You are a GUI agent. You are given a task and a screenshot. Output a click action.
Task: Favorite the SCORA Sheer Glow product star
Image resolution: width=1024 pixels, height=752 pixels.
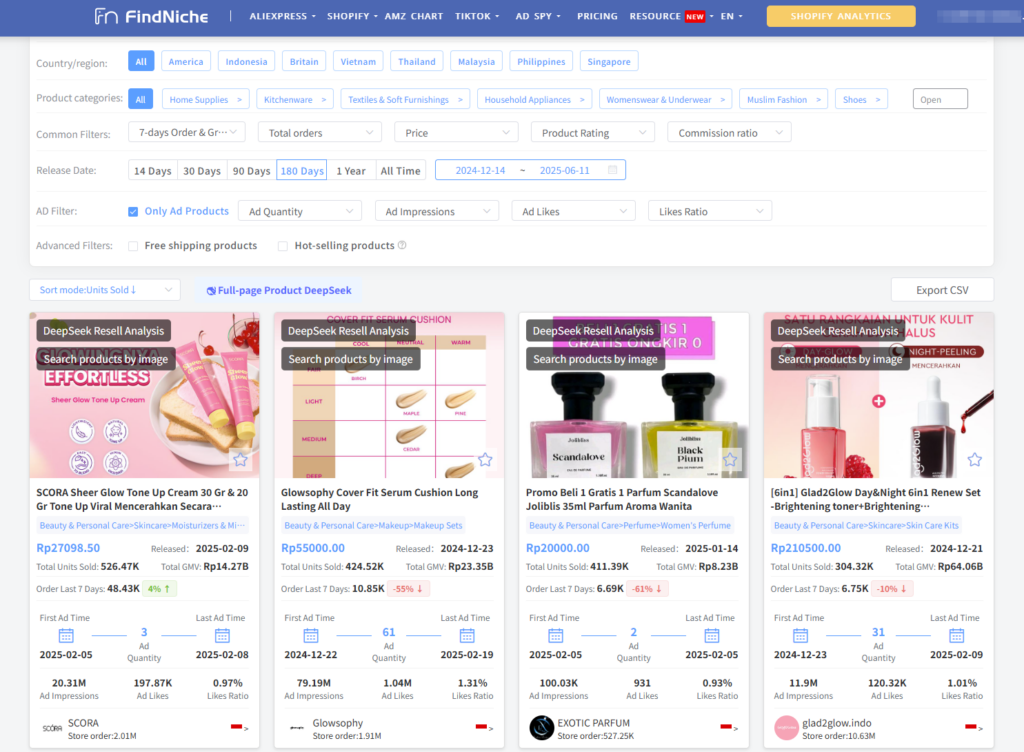click(x=240, y=460)
